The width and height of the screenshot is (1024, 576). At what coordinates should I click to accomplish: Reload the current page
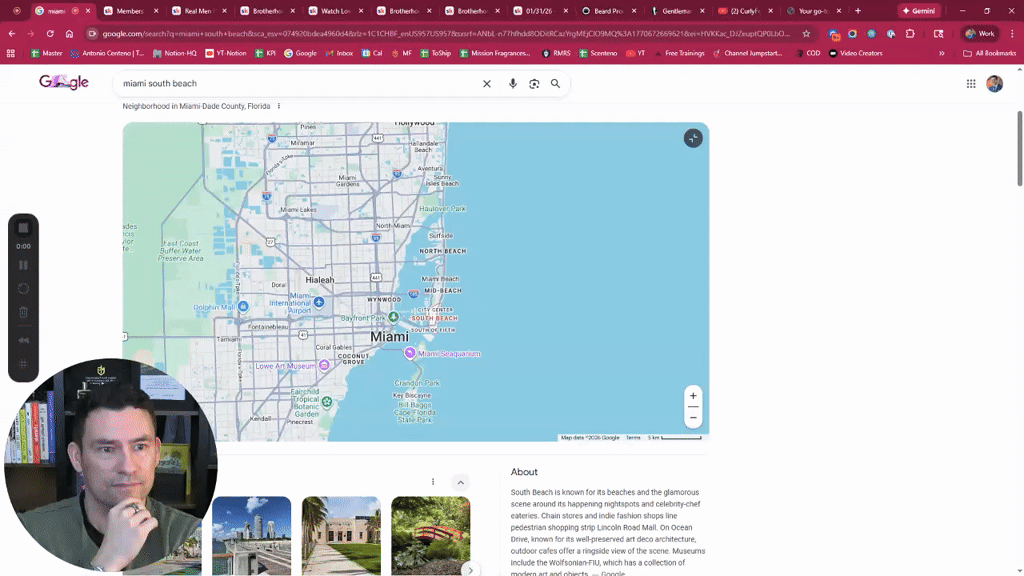tap(50, 33)
